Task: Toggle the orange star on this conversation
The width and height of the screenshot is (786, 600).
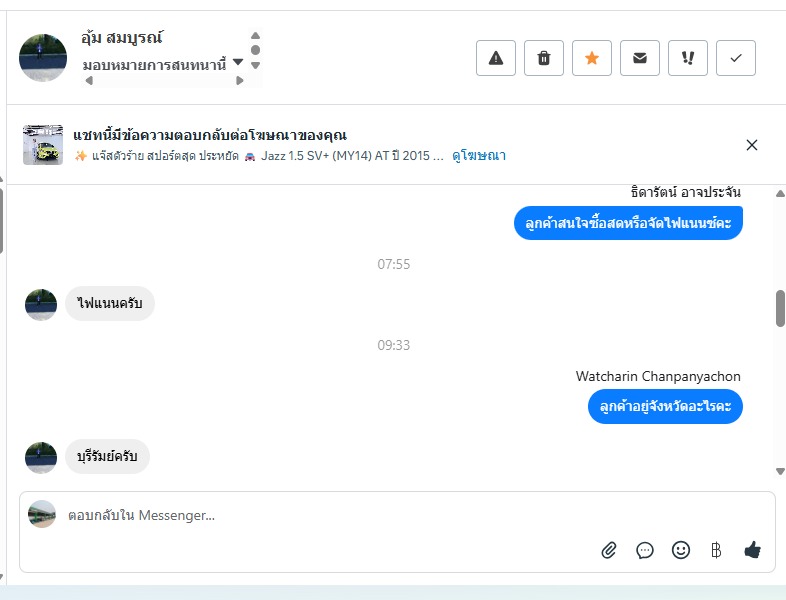Action: tap(592, 58)
